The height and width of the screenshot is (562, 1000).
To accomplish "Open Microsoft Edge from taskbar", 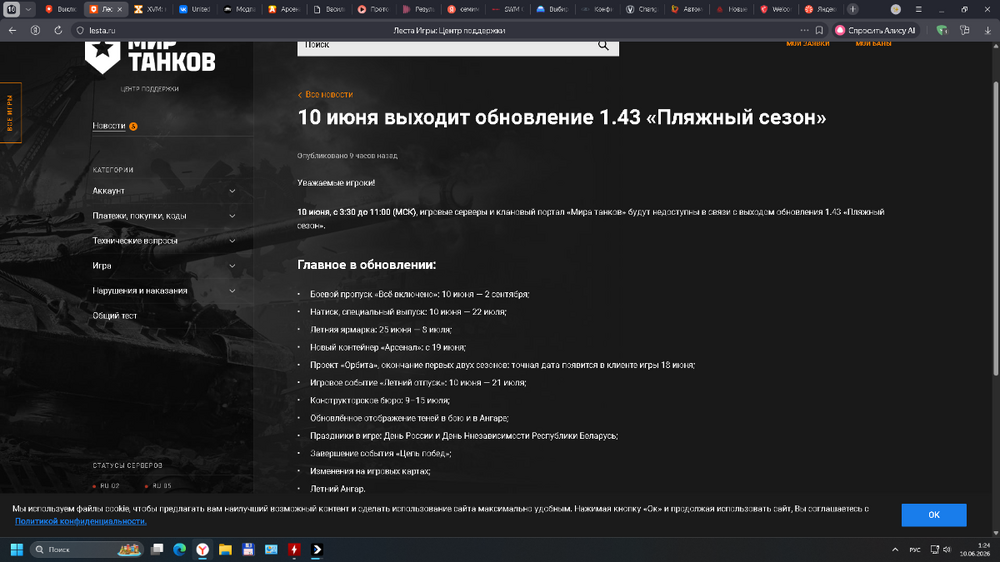I will pos(180,549).
